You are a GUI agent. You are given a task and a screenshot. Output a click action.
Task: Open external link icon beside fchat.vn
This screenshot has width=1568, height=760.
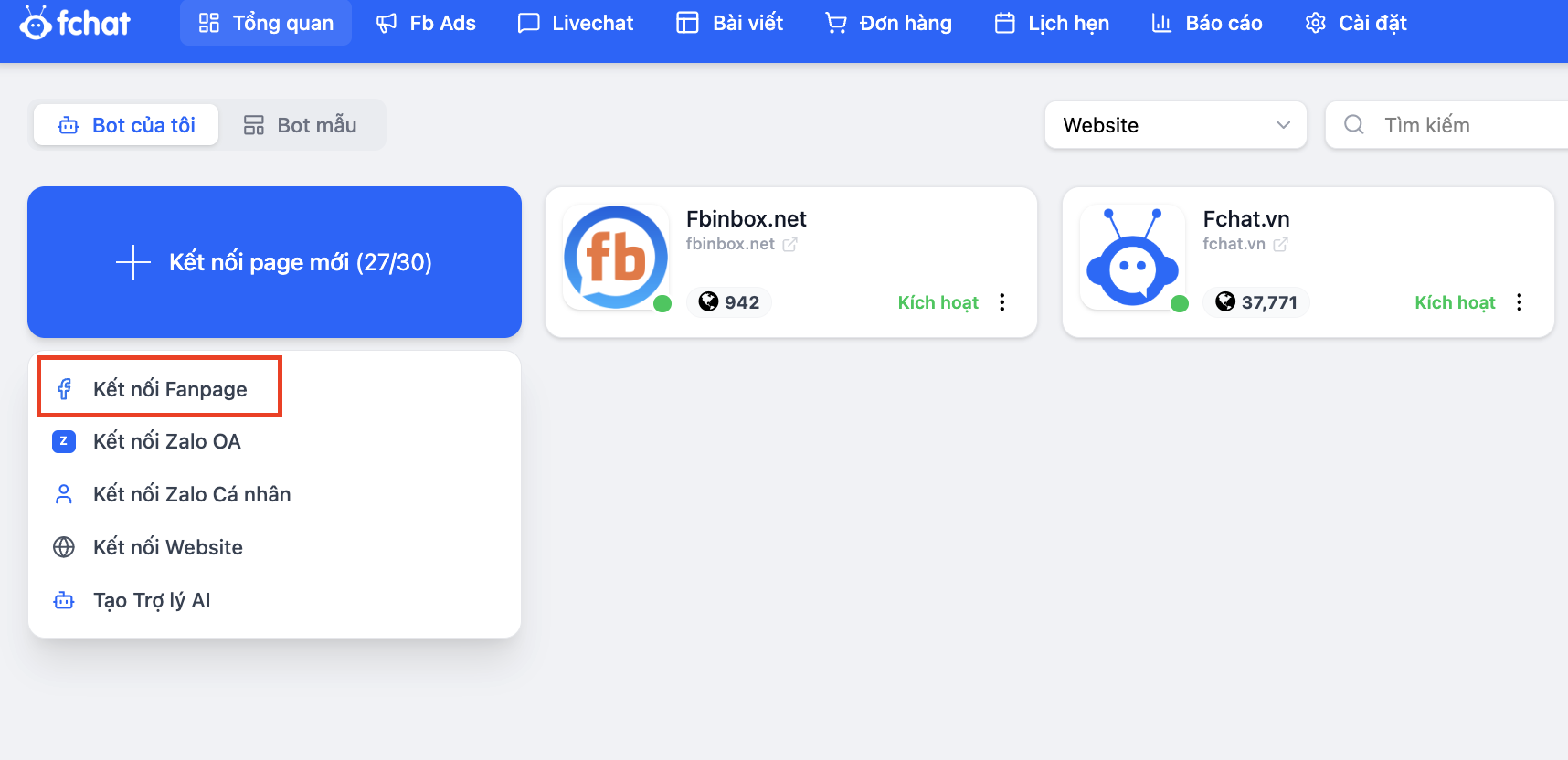[x=1280, y=245]
